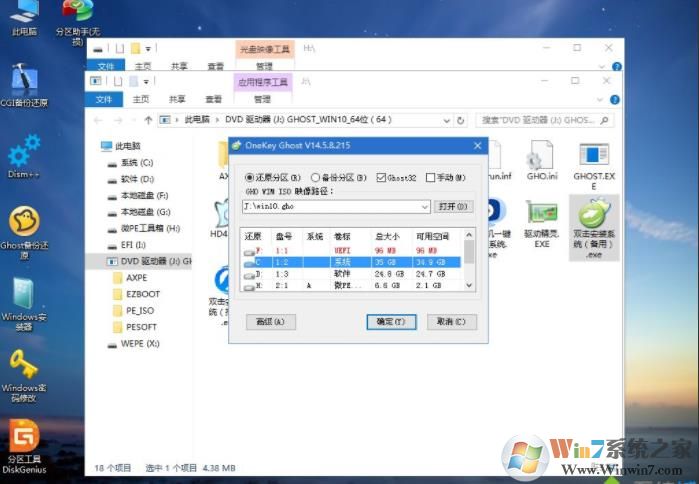Sort partition list by 总大小 column
The height and width of the screenshot is (484, 699).
387,236
